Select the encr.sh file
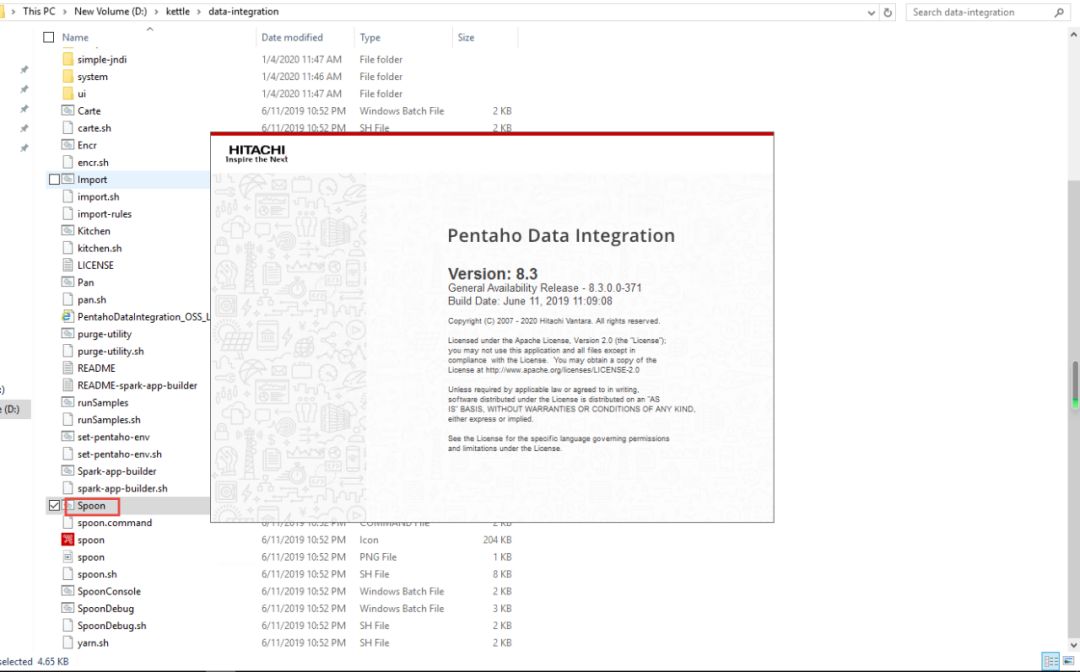 pos(93,162)
